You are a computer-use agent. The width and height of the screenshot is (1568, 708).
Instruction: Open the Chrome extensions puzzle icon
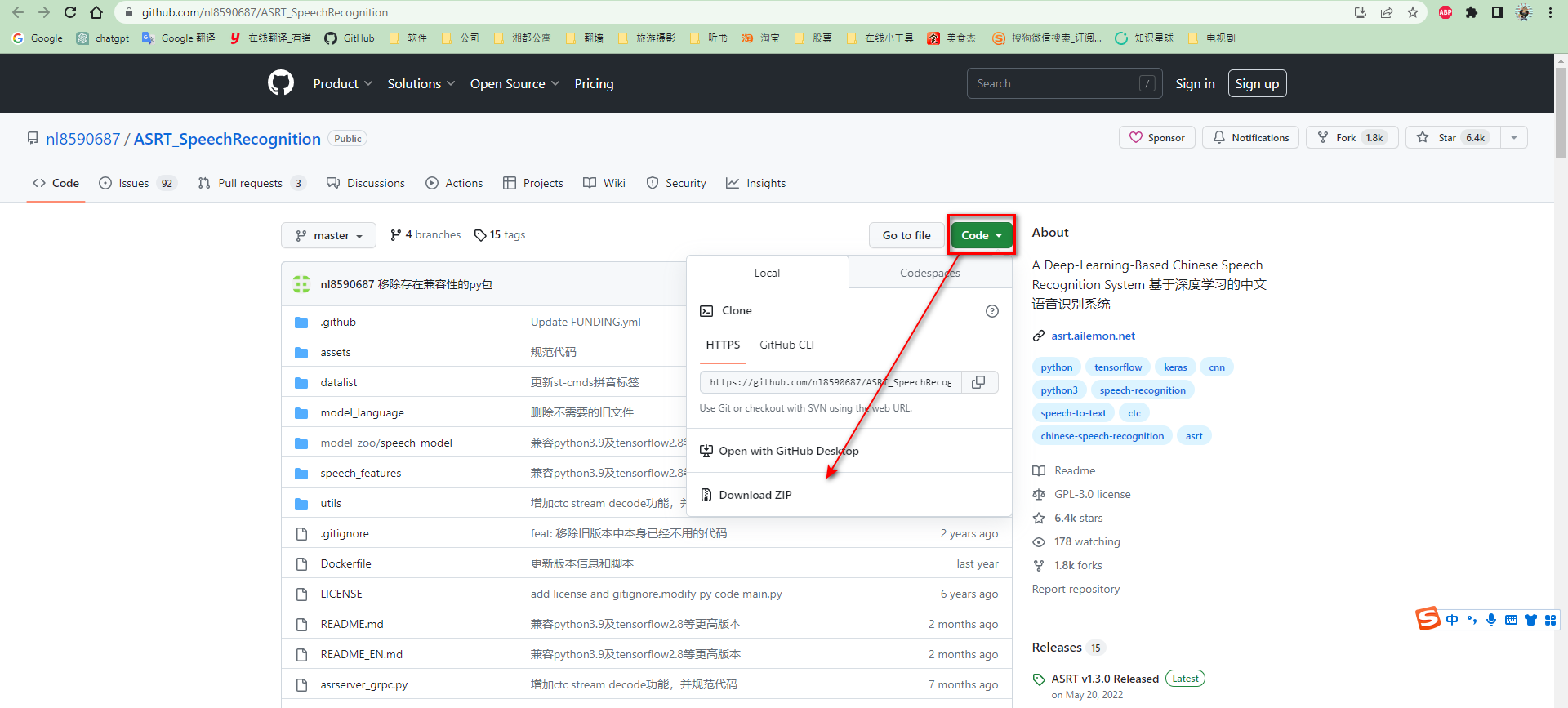point(1472,12)
